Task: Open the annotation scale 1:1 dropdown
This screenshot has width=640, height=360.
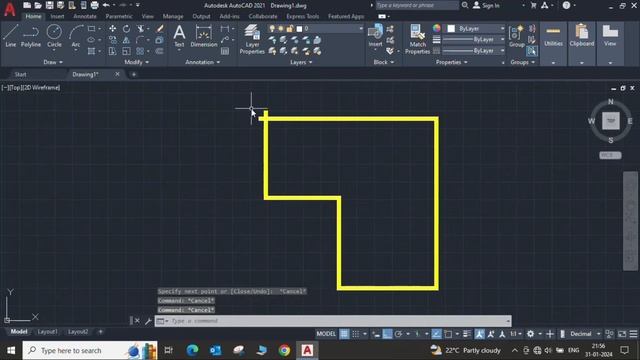Action: [516, 334]
